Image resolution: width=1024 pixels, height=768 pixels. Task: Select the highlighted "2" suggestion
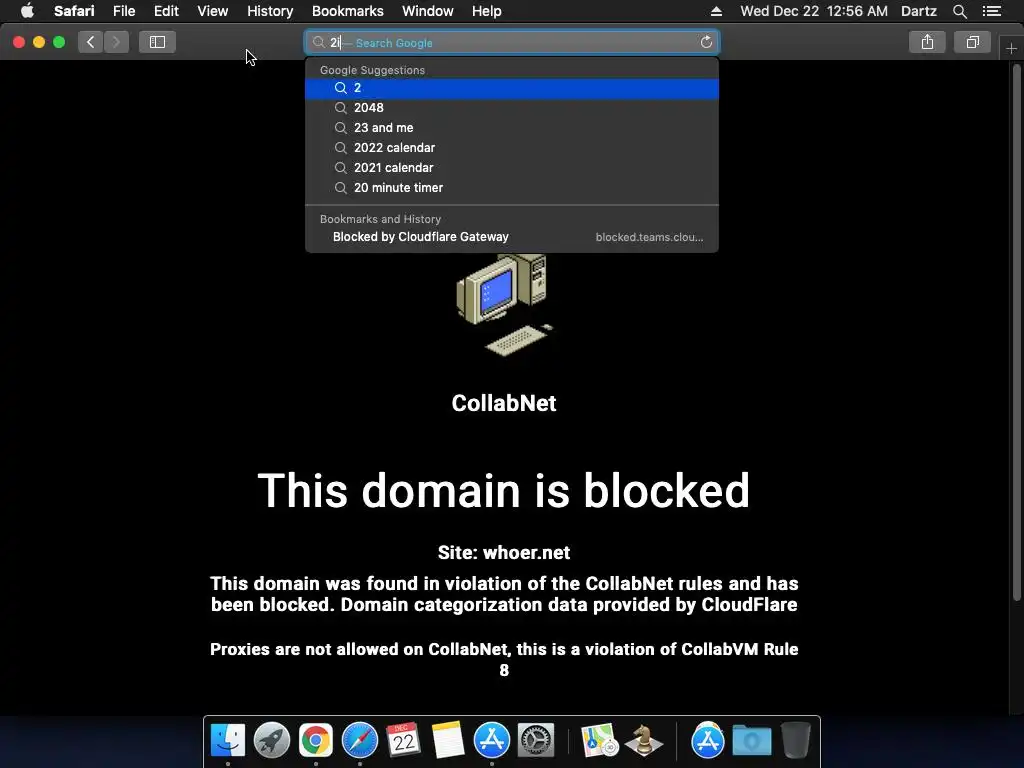[x=512, y=88]
